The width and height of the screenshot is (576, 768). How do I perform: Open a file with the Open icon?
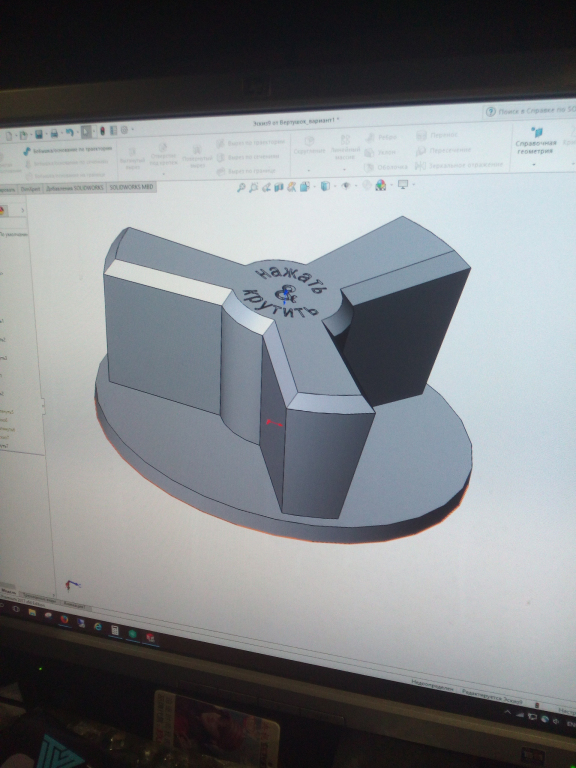(x=23, y=135)
